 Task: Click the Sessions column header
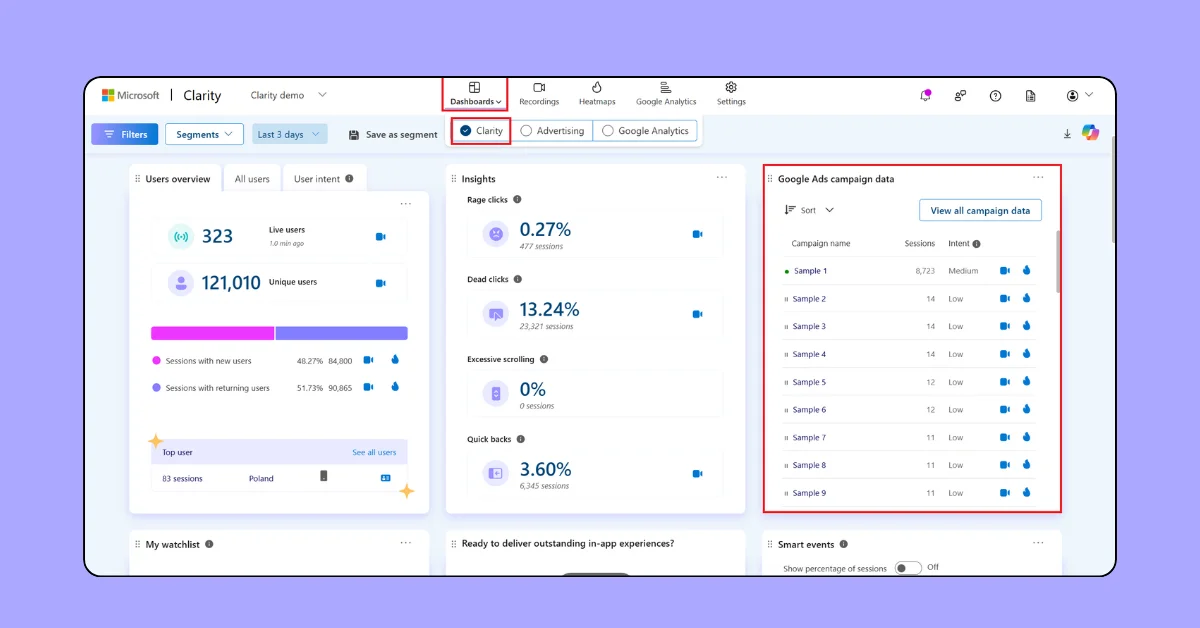pyautogui.click(x=919, y=243)
